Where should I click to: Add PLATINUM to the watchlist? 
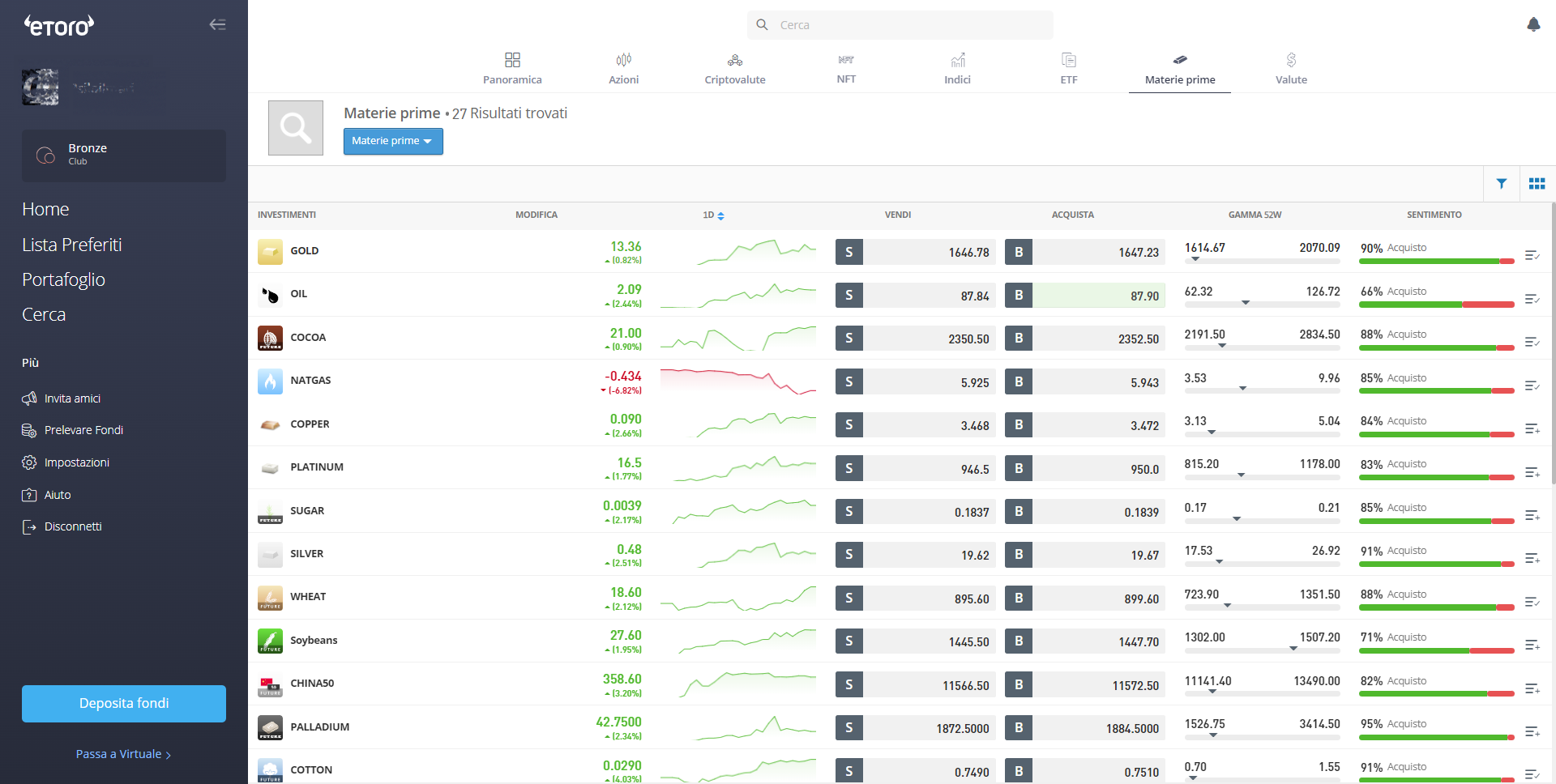tap(1532, 471)
